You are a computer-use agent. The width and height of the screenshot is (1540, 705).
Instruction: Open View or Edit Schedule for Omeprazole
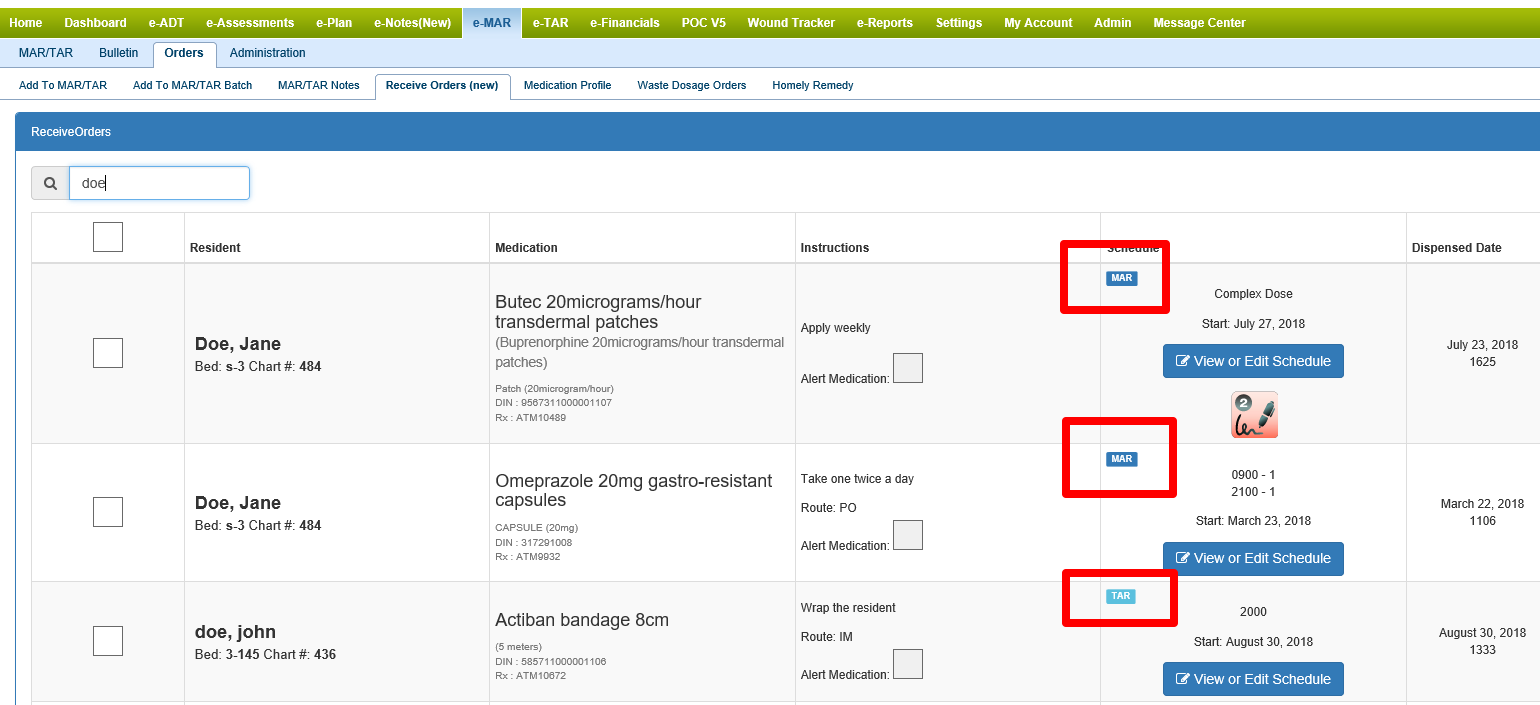(x=1253, y=558)
